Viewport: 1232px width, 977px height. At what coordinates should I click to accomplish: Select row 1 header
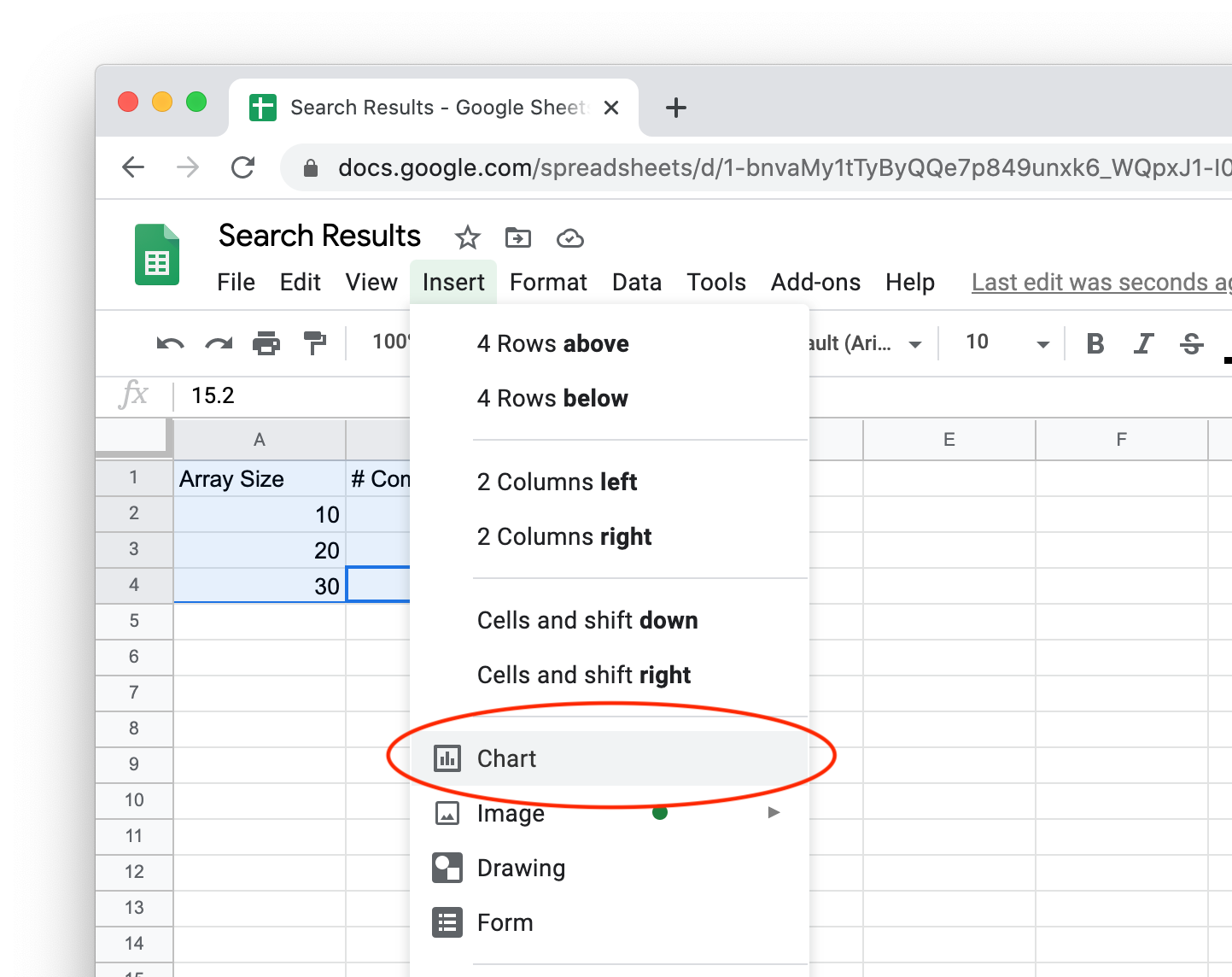[x=134, y=477]
